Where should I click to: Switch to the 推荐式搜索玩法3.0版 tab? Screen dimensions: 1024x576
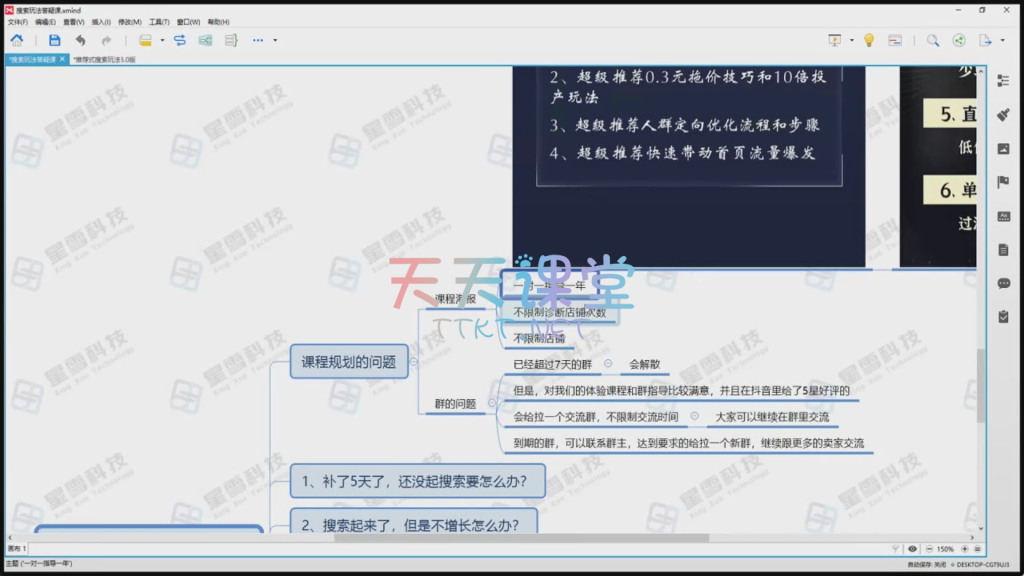pos(105,59)
